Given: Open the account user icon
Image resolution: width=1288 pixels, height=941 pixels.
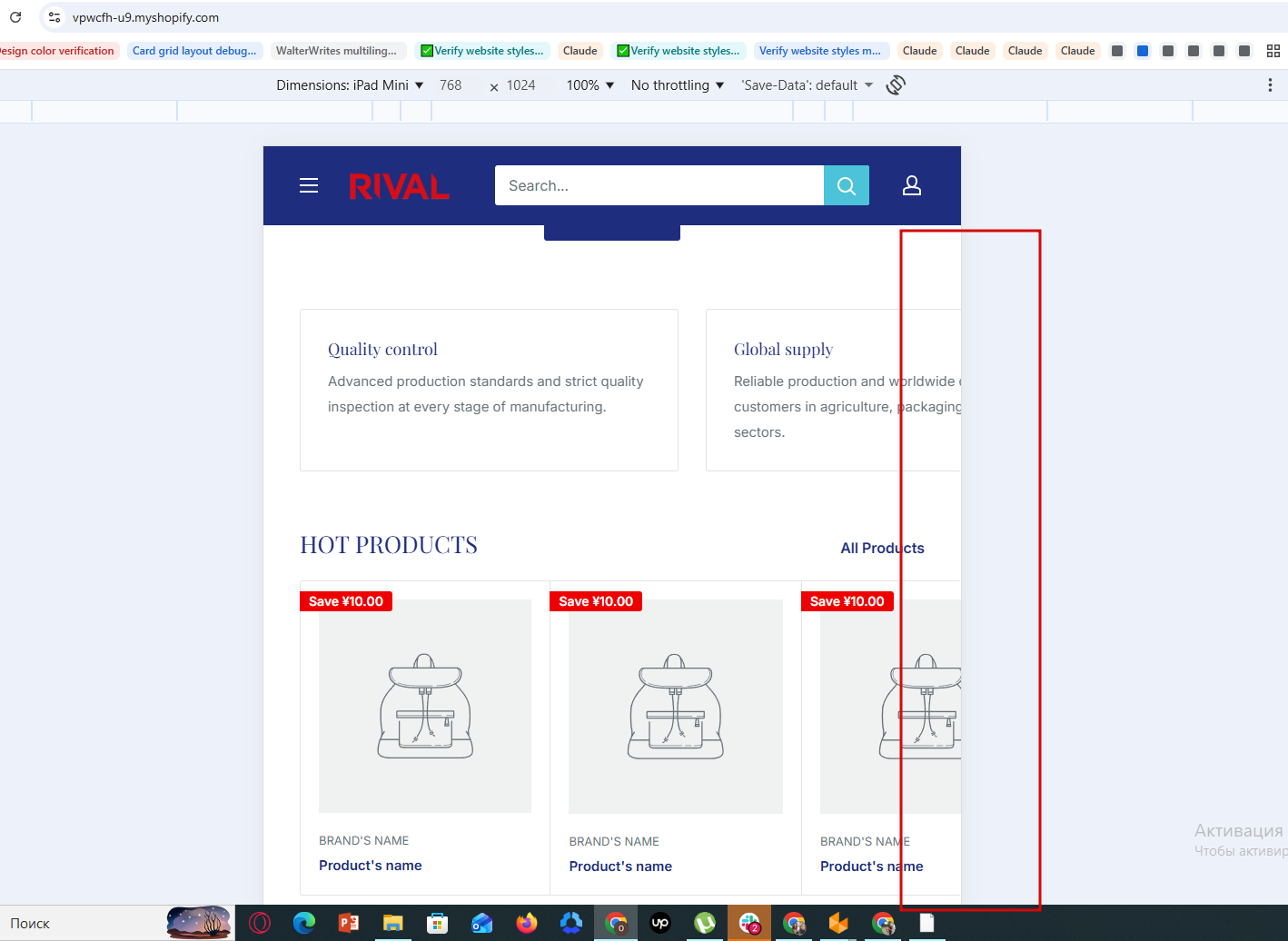Looking at the screenshot, I should click(x=912, y=185).
